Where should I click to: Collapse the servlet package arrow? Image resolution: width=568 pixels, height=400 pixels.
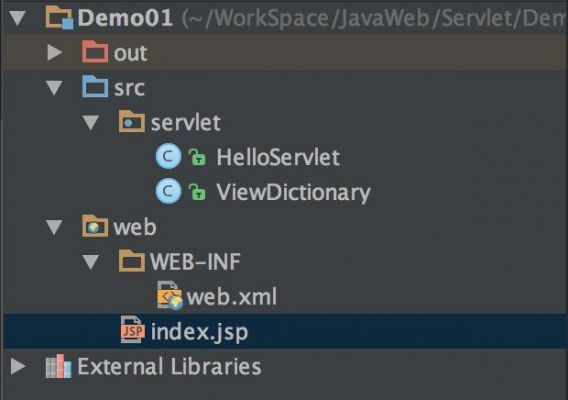(91, 122)
